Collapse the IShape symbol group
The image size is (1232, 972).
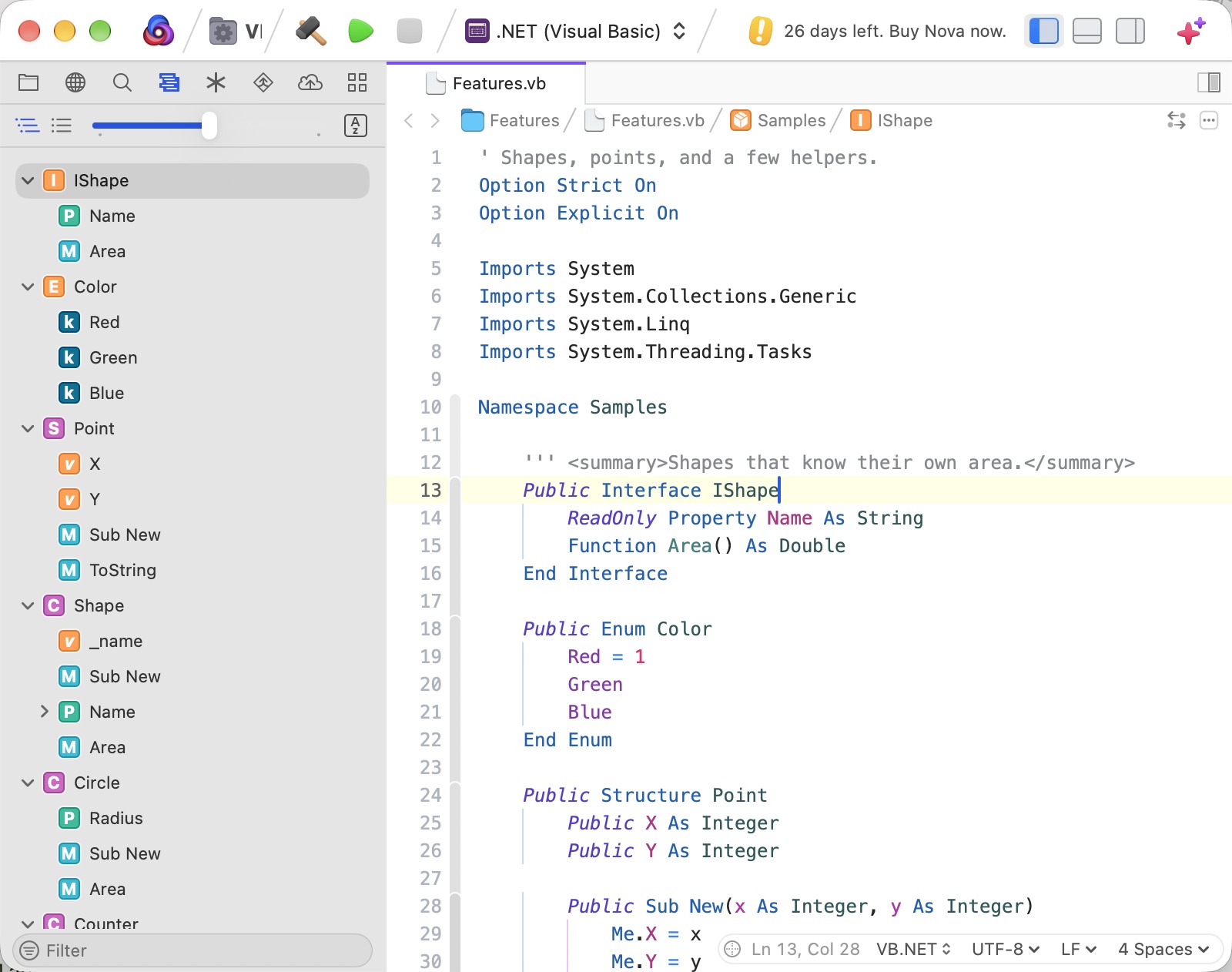tap(28, 180)
